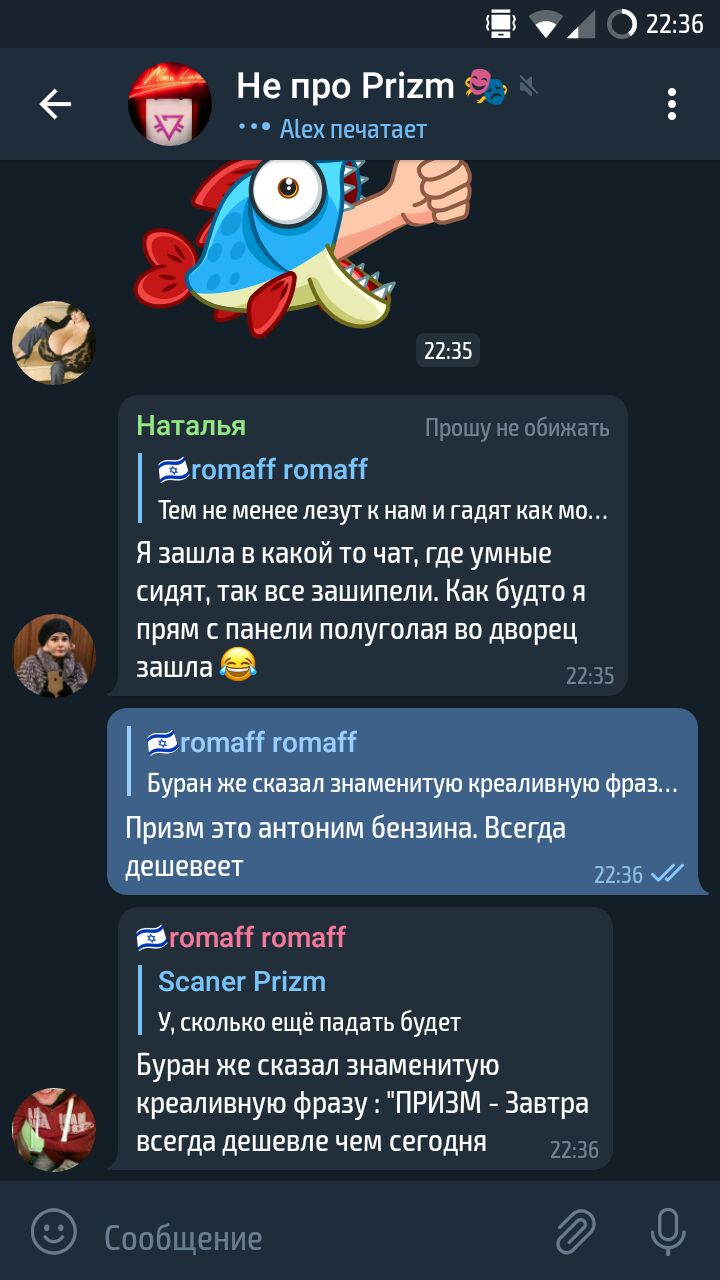Jump to the quoted 'Тем не менее лезут' message
720x1280 pixels.
click(x=373, y=490)
